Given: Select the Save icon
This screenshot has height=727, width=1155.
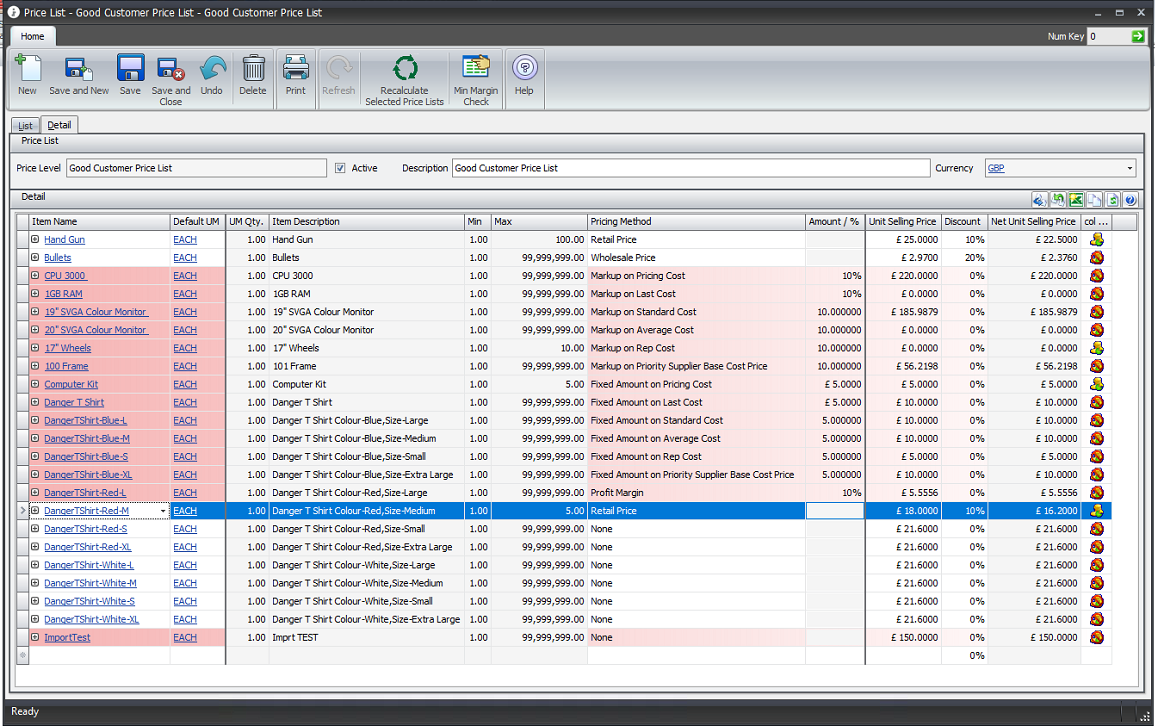Looking at the screenshot, I should pos(130,70).
